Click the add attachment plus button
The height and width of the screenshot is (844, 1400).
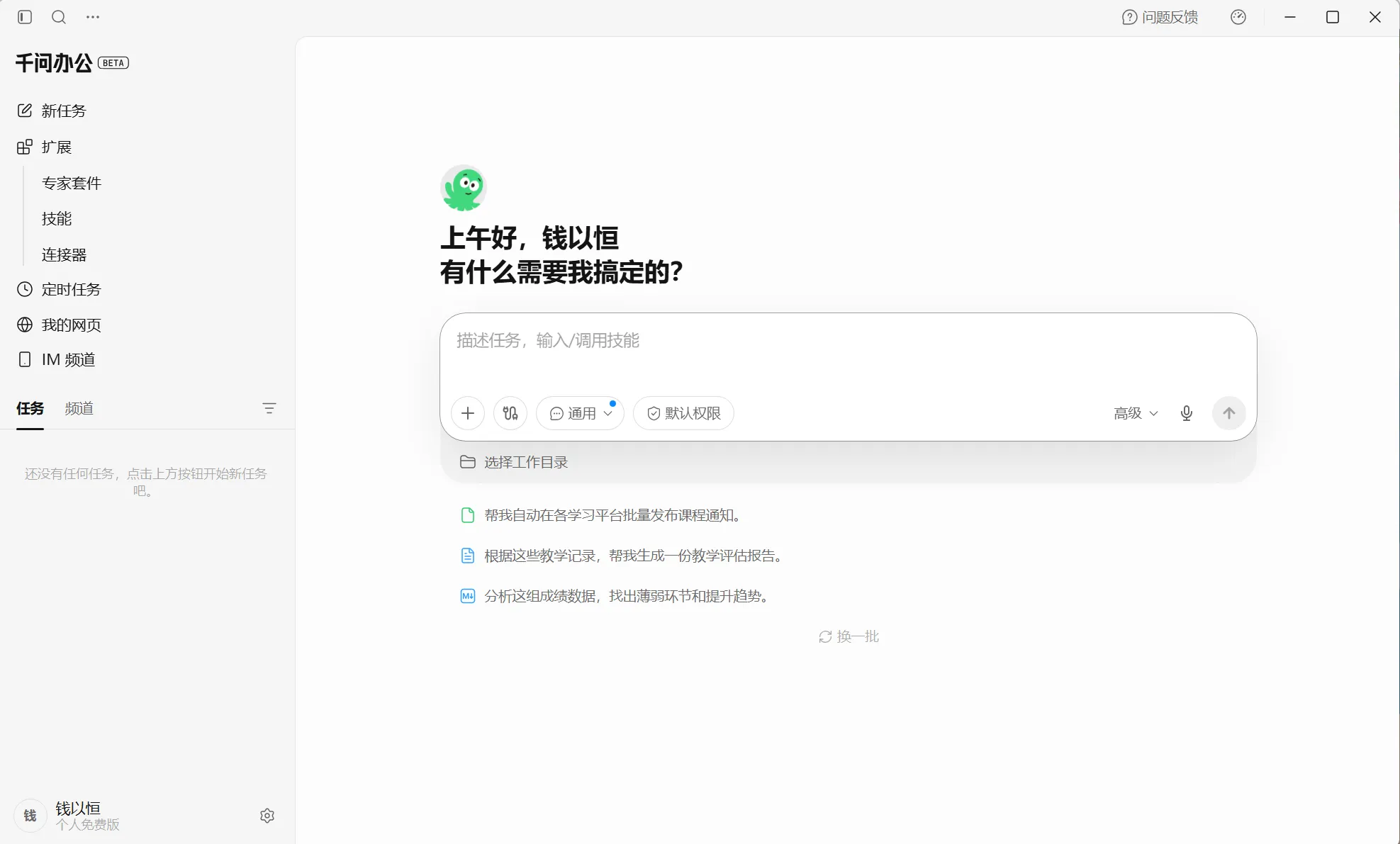click(x=468, y=413)
